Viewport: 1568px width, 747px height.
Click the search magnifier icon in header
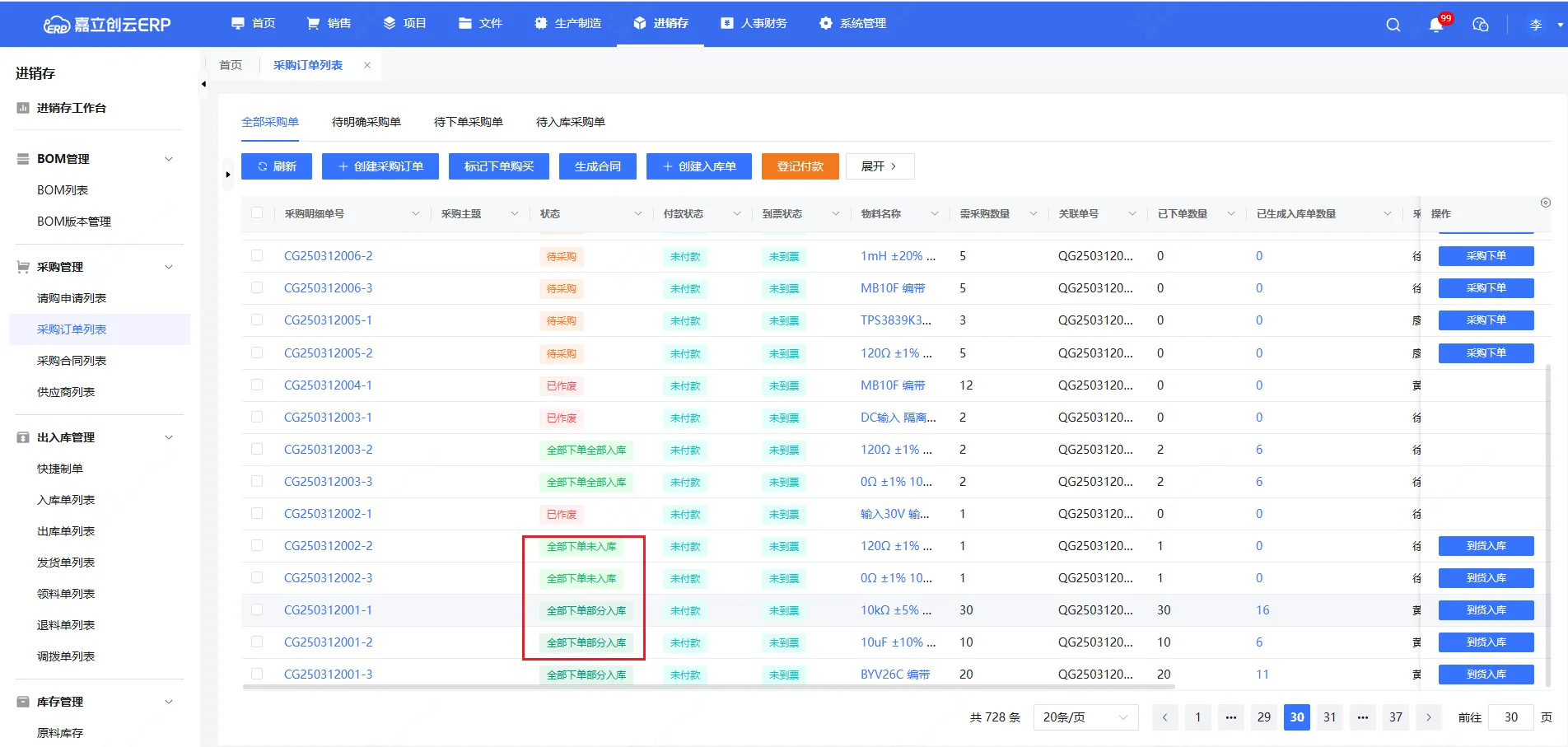click(1393, 25)
